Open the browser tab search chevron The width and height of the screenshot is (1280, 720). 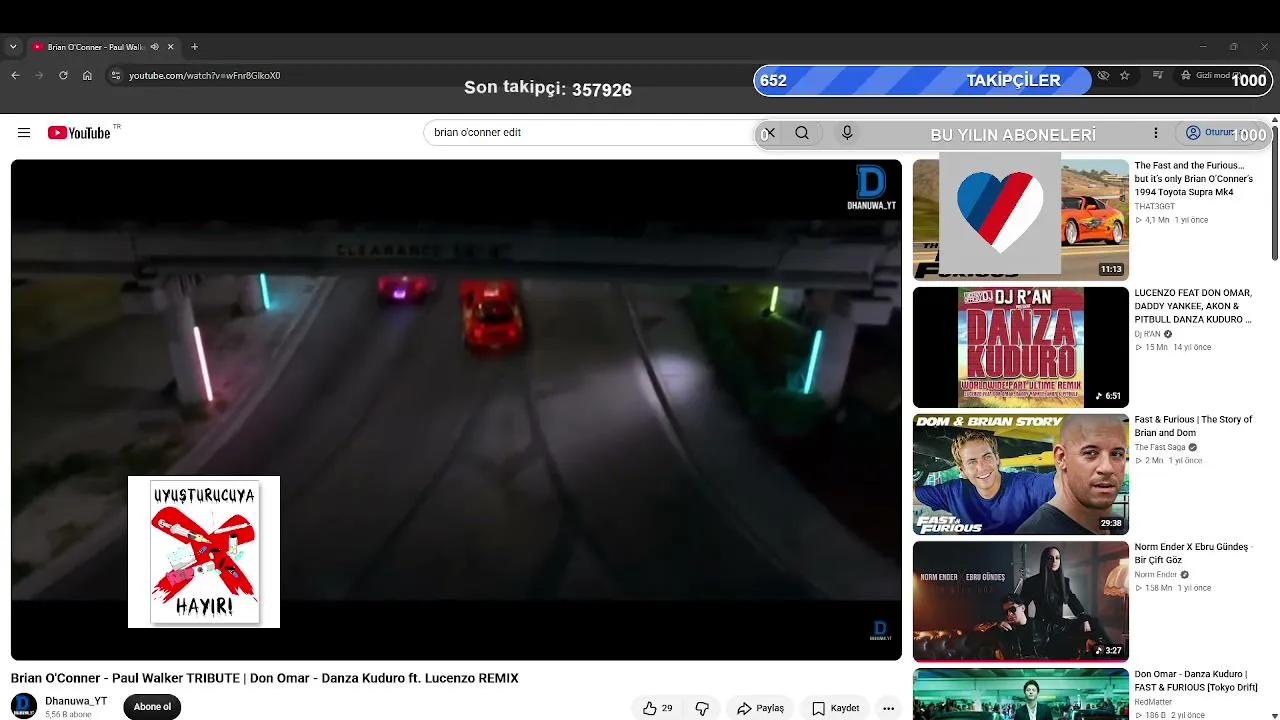[13, 47]
